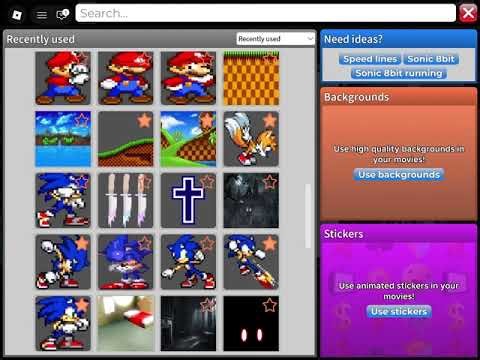The width and height of the screenshot is (480, 360).
Task: Favorite the three knives with its star
Action: pos(145,182)
